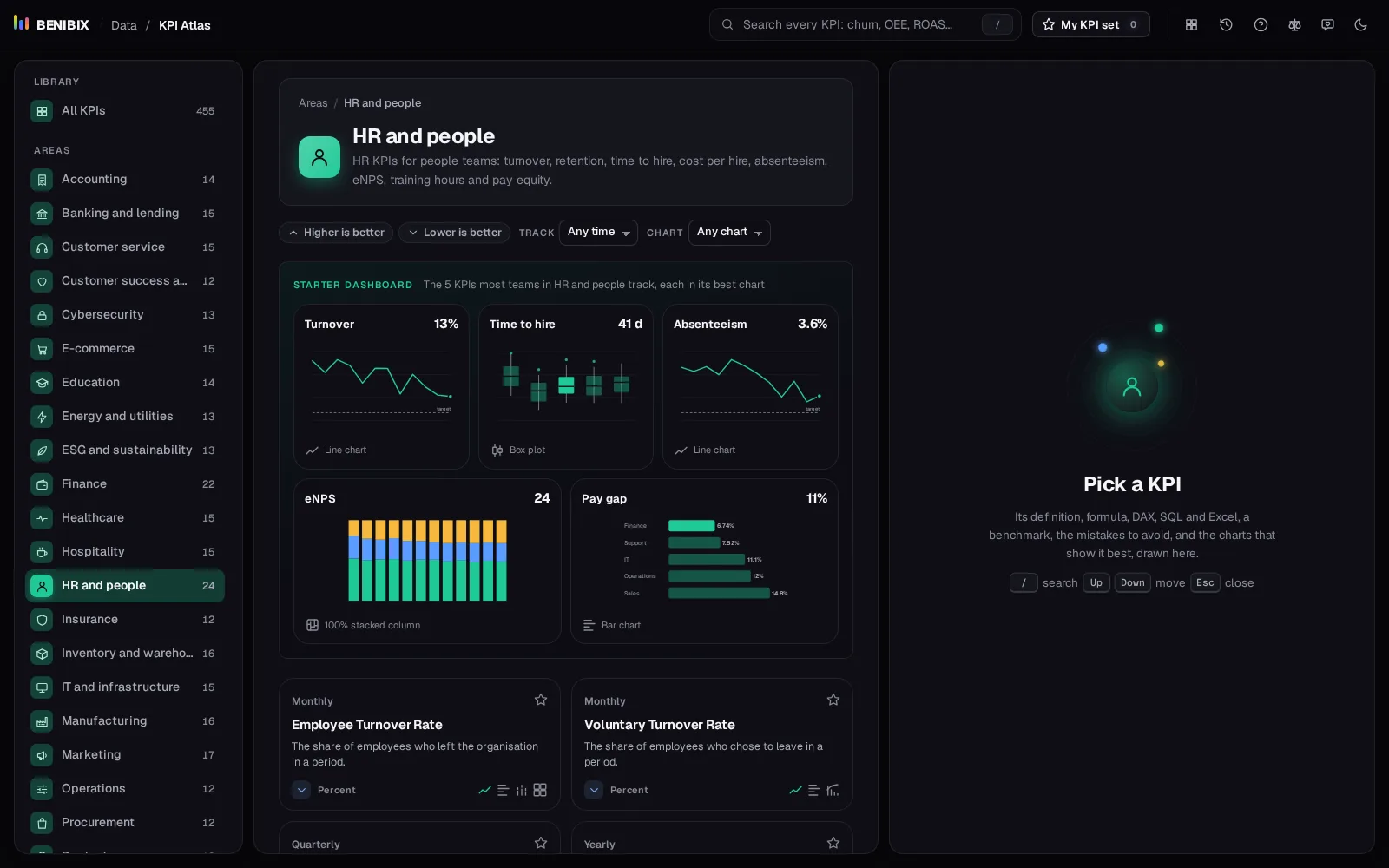The width and height of the screenshot is (1389, 868).
Task: Toggle dark mode moon icon
Action: [1360, 24]
